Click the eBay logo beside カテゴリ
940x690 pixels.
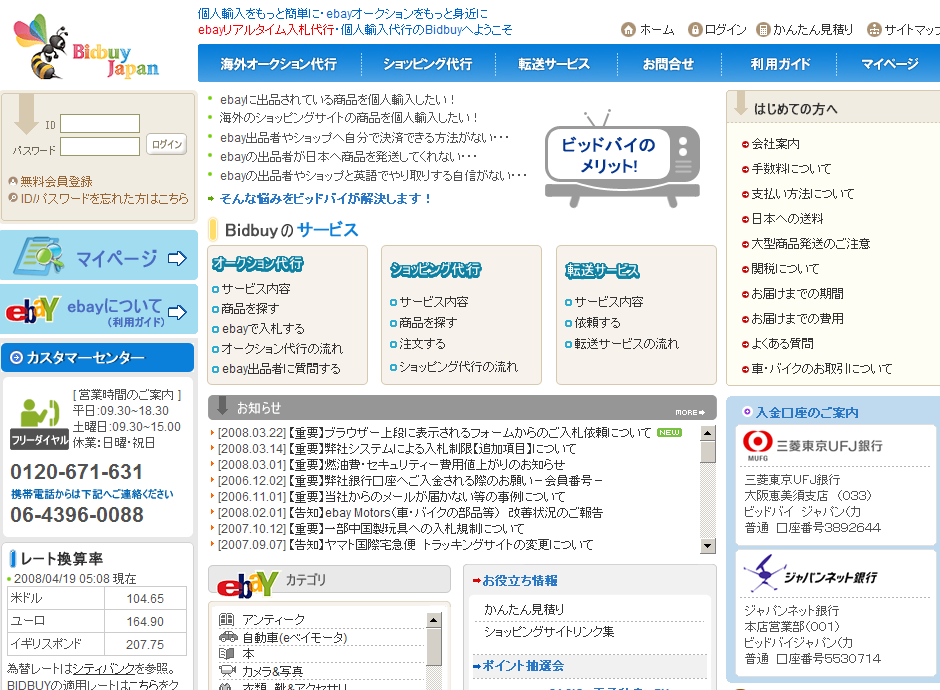pos(248,583)
